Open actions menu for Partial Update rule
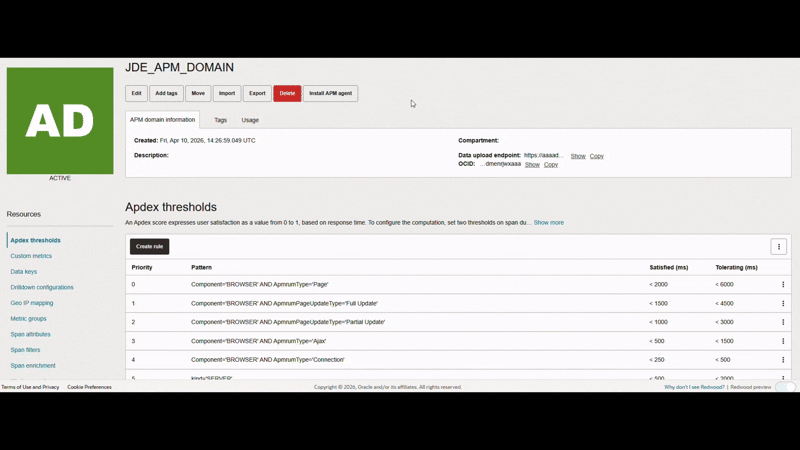This screenshot has width=800, height=450. (x=783, y=322)
